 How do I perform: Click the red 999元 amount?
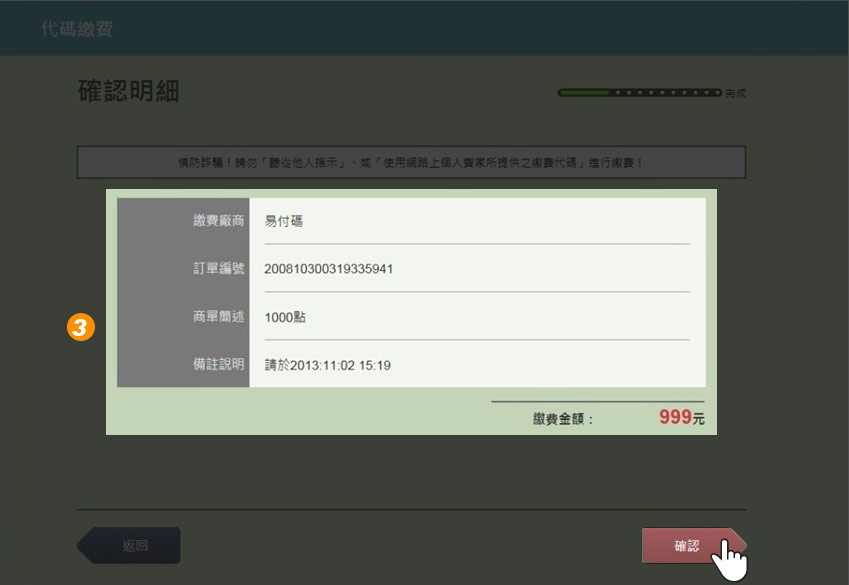(681, 418)
